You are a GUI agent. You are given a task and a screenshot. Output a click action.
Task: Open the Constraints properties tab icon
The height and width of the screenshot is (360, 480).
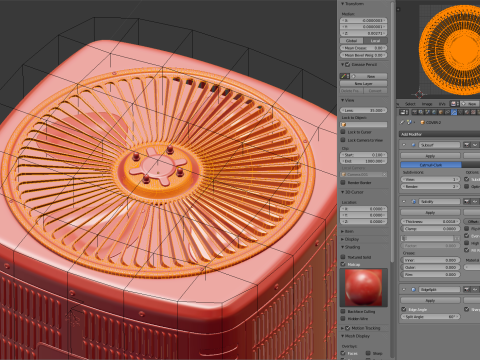click(447, 112)
